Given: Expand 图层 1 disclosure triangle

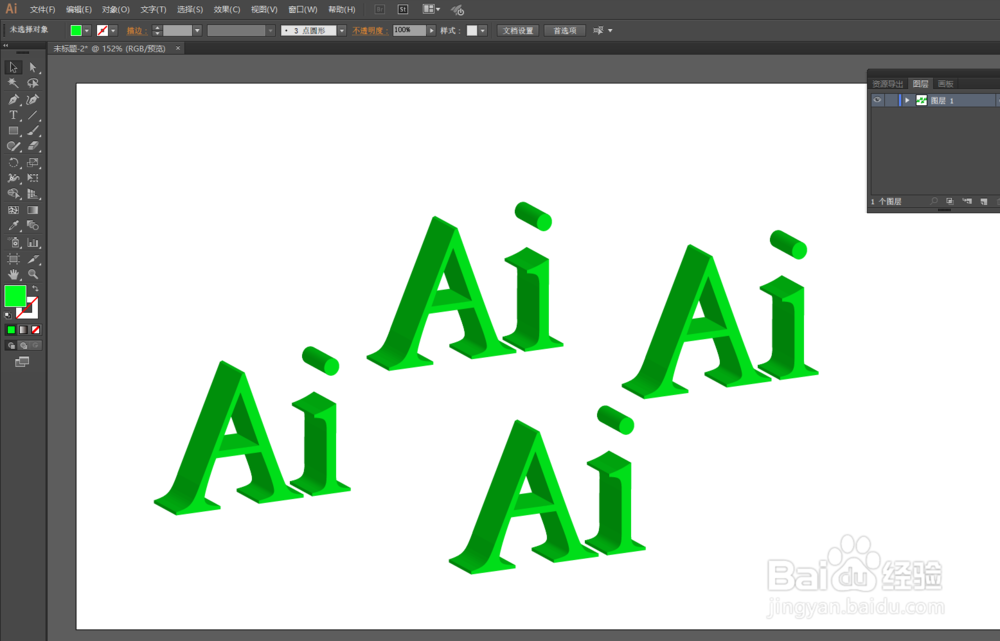Looking at the screenshot, I should (x=907, y=100).
